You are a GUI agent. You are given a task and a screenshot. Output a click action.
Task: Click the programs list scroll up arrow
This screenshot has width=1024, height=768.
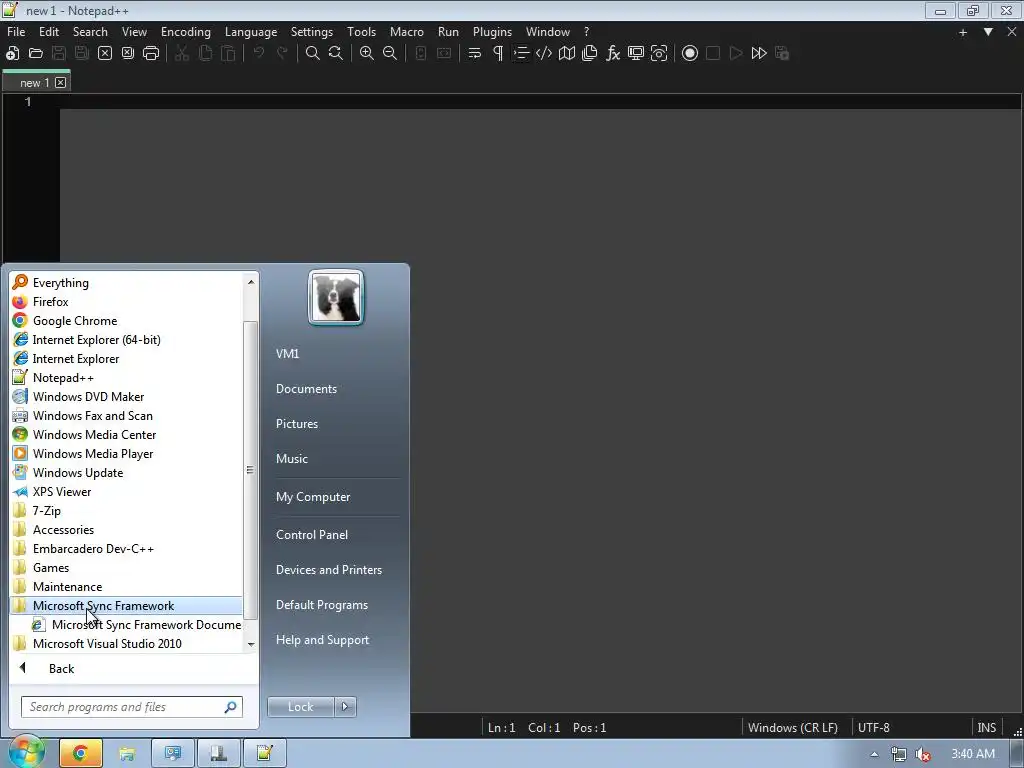coord(251,281)
